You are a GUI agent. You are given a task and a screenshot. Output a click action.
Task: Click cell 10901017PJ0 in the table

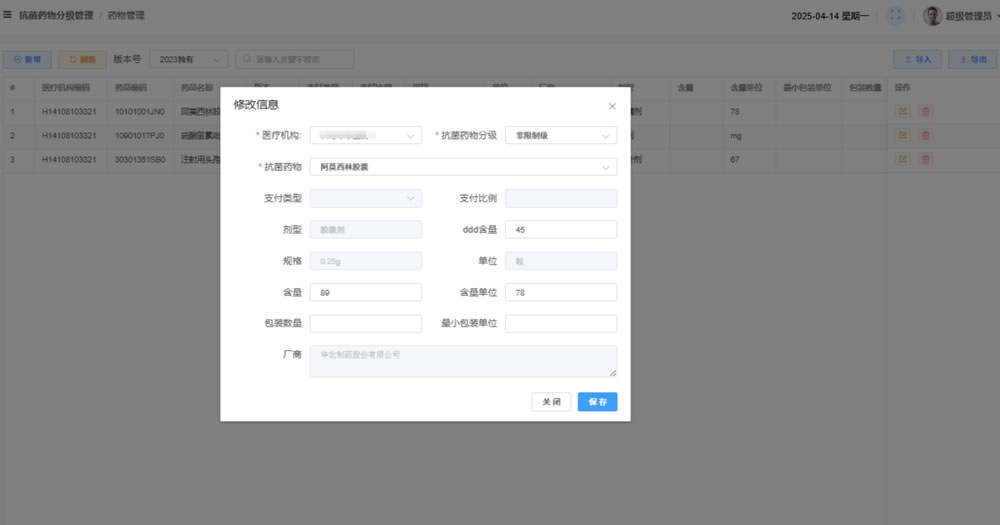(x=140, y=135)
